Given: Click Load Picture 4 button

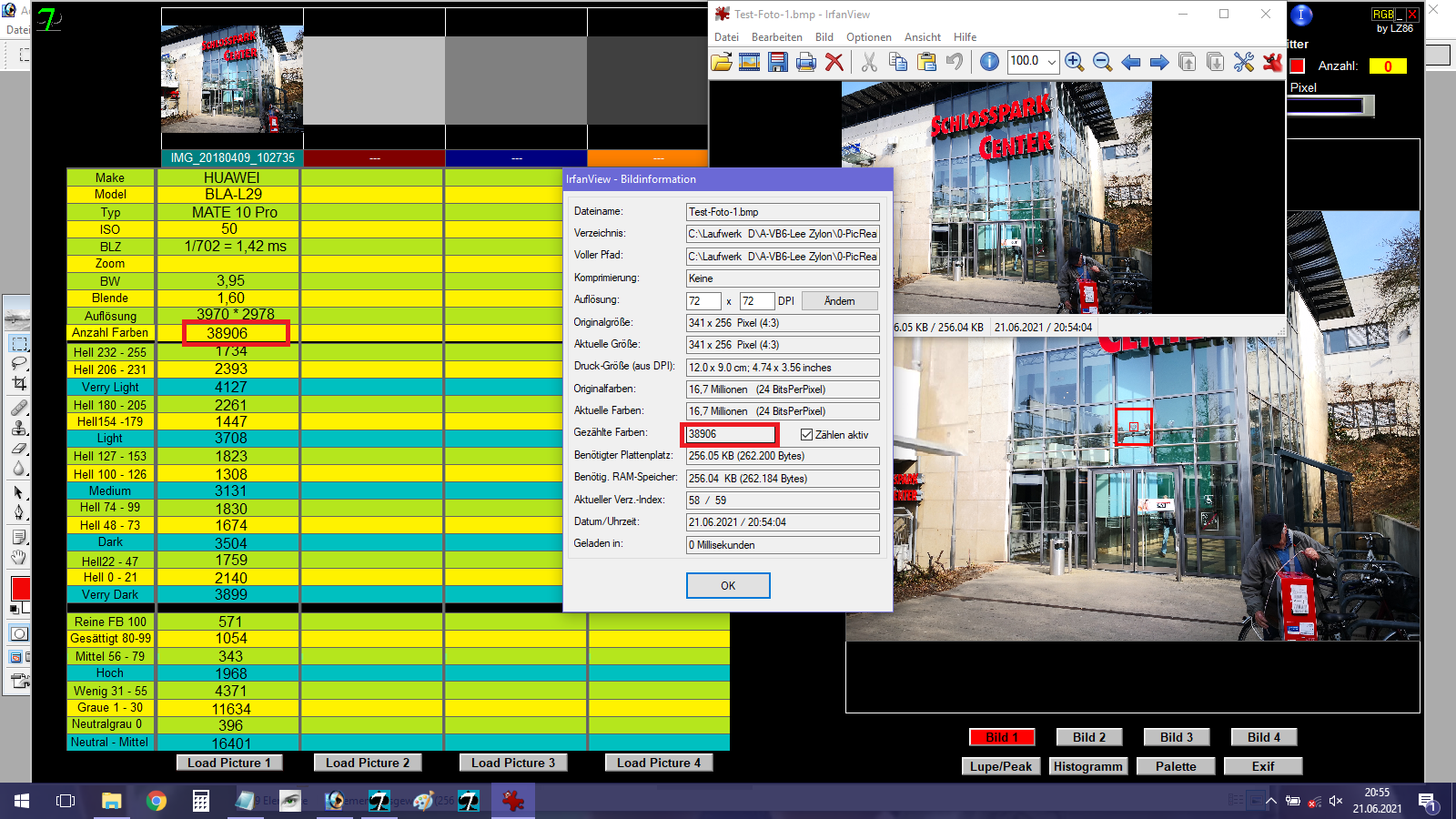Looking at the screenshot, I should click(659, 763).
